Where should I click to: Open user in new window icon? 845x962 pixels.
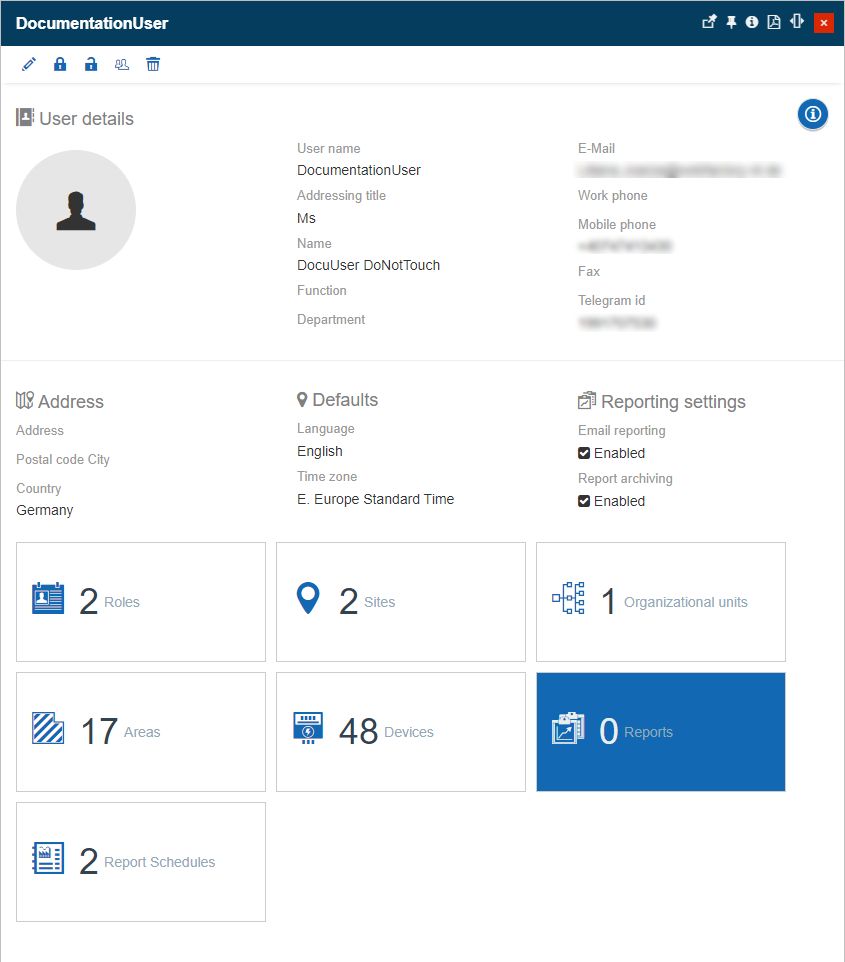click(709, 22)
